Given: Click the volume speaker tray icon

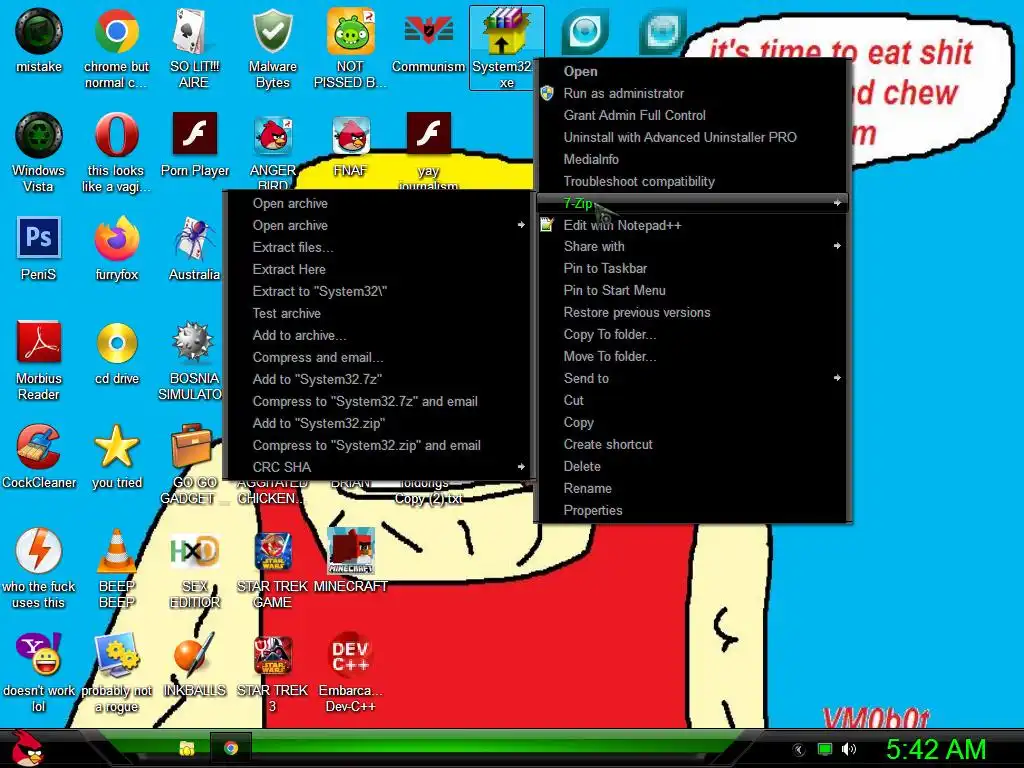Looking at the screenshot, I should pos(848,749).
